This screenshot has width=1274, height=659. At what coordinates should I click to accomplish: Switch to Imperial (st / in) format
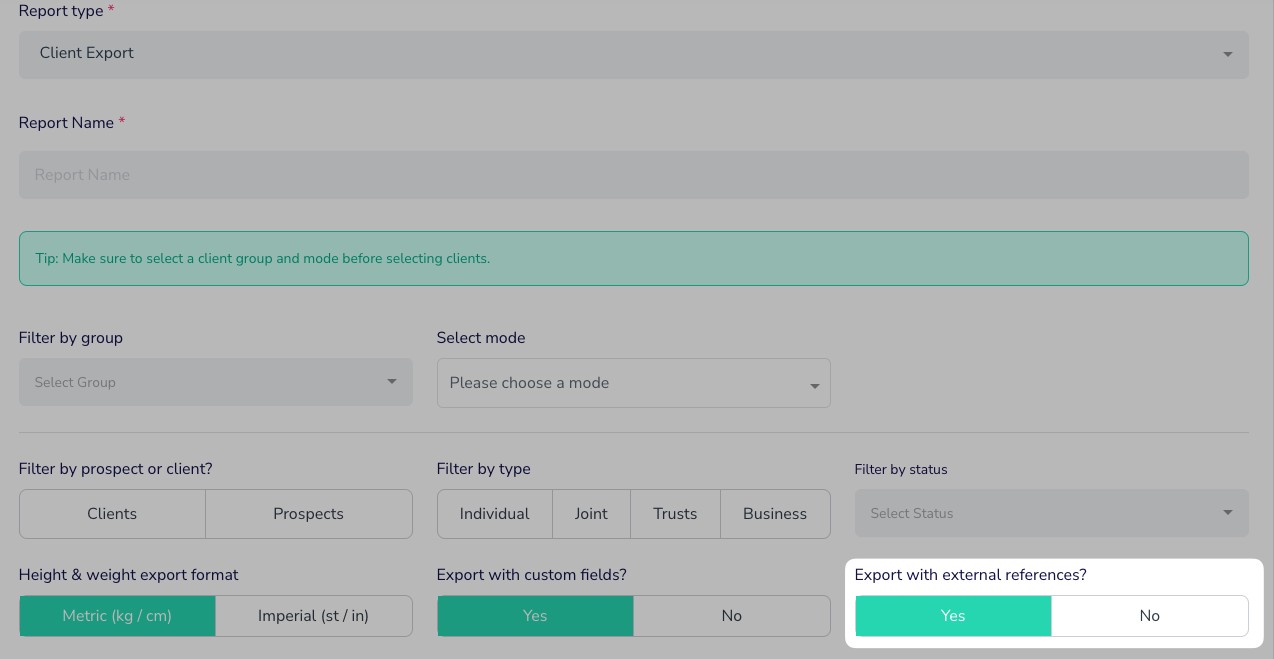point(313,616)
